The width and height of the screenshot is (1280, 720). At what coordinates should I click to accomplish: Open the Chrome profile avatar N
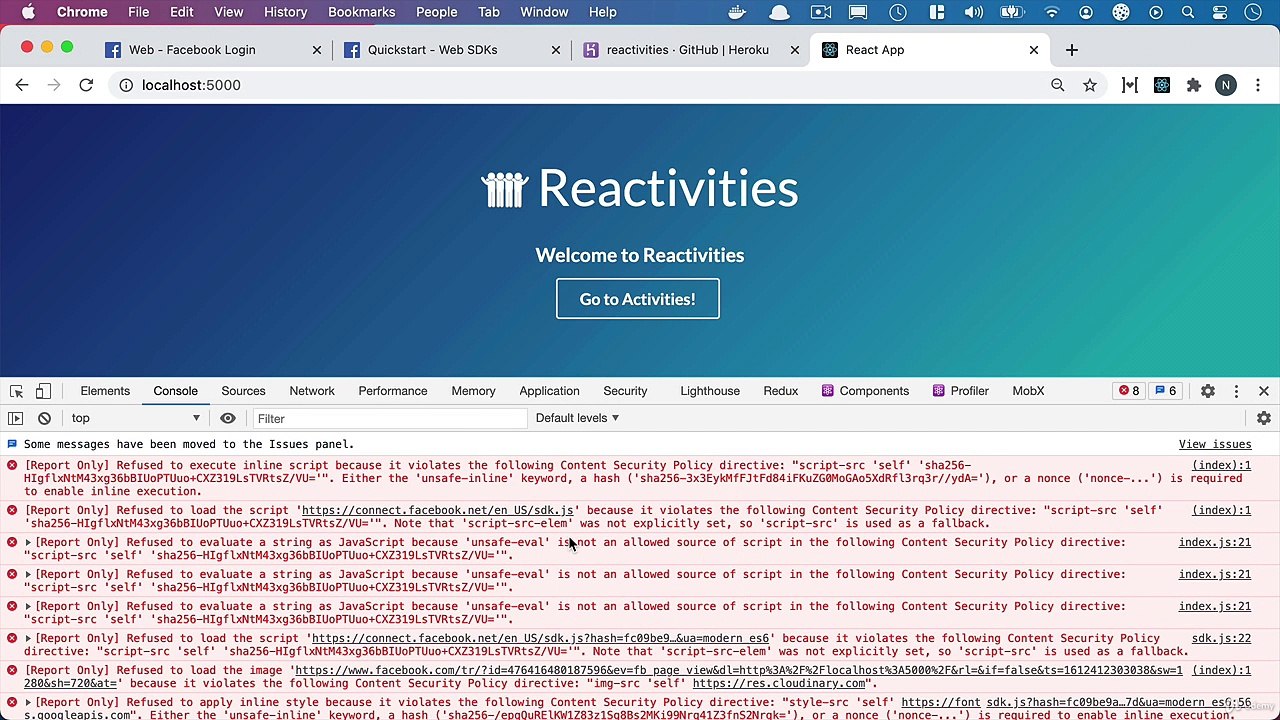1225,85
